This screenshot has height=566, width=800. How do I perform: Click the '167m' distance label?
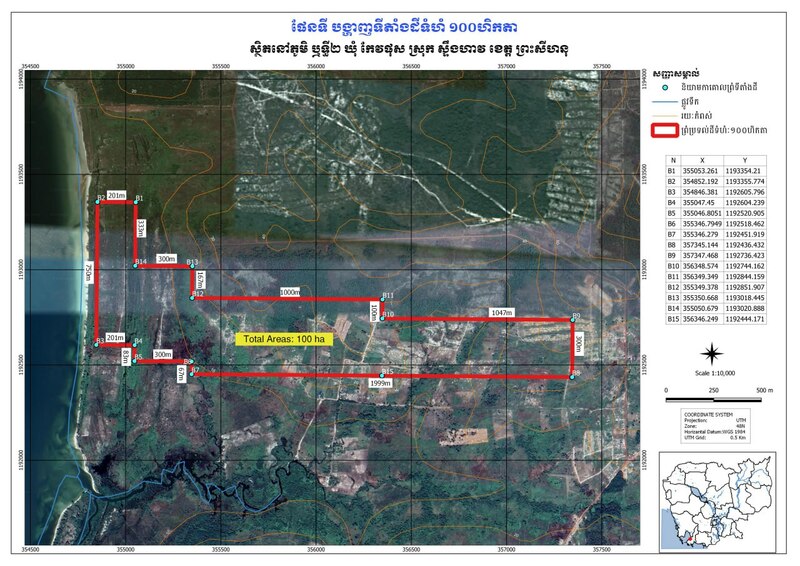199,280
